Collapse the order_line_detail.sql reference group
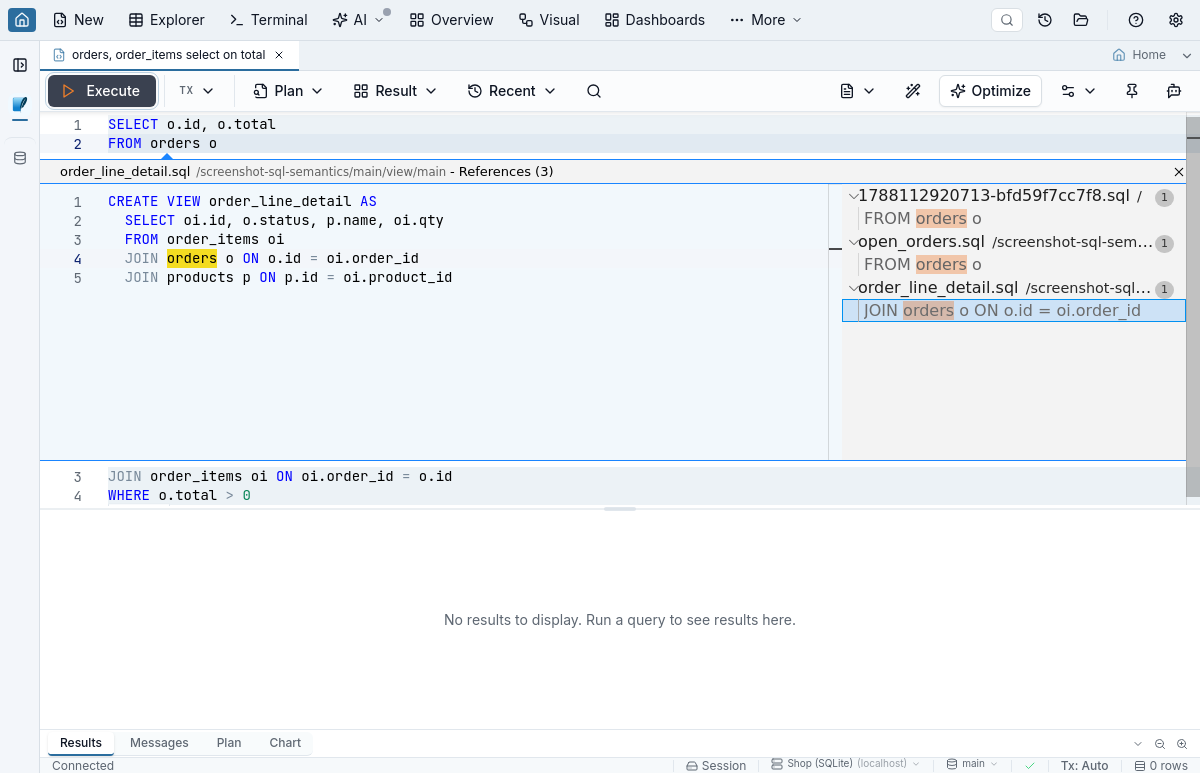Image resolution: width=1200 pixels, height=773 pixels. pos(854,288)
